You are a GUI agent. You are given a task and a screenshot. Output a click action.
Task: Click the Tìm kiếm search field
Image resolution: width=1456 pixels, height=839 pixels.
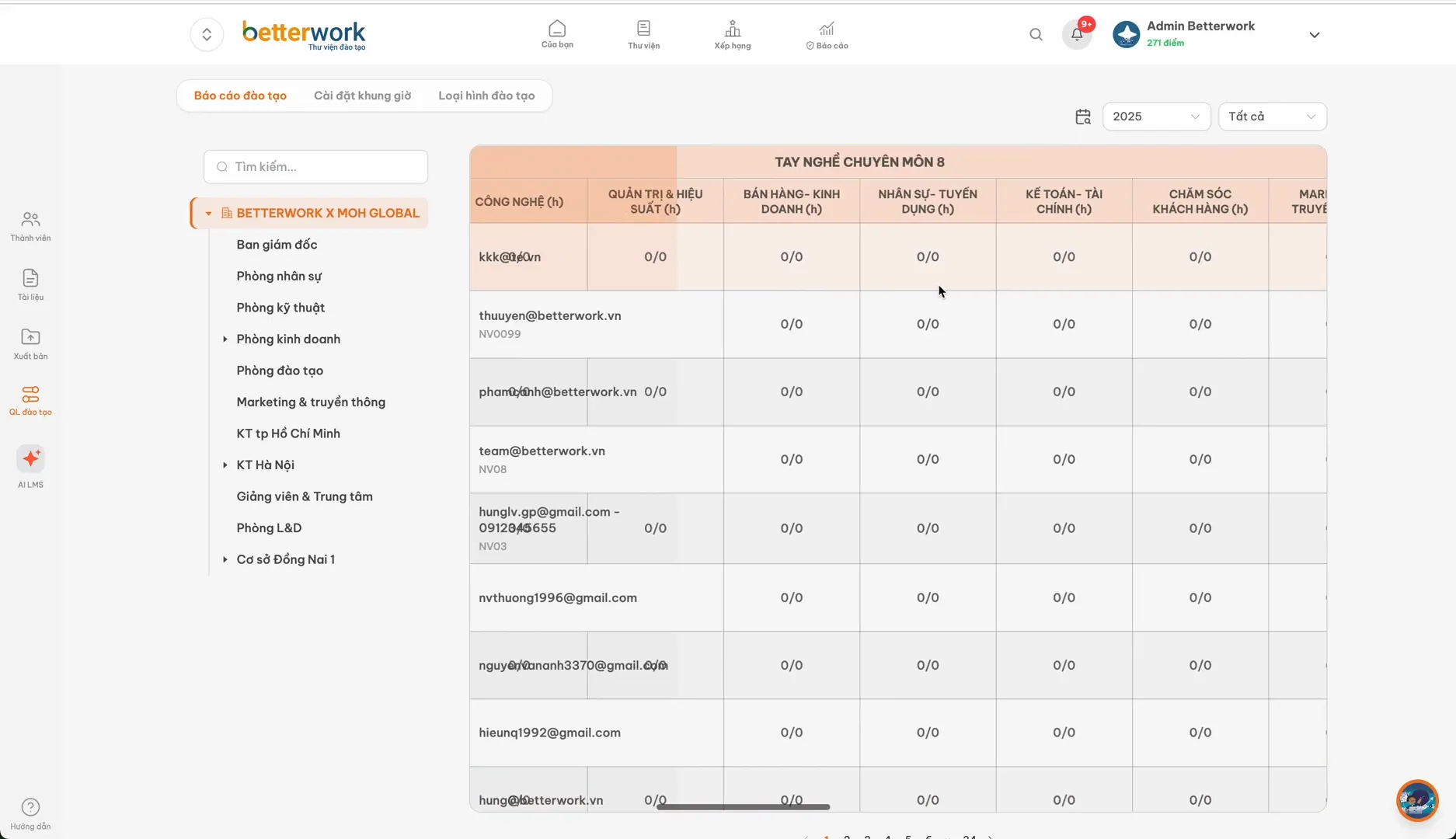(x=315, y=167)
